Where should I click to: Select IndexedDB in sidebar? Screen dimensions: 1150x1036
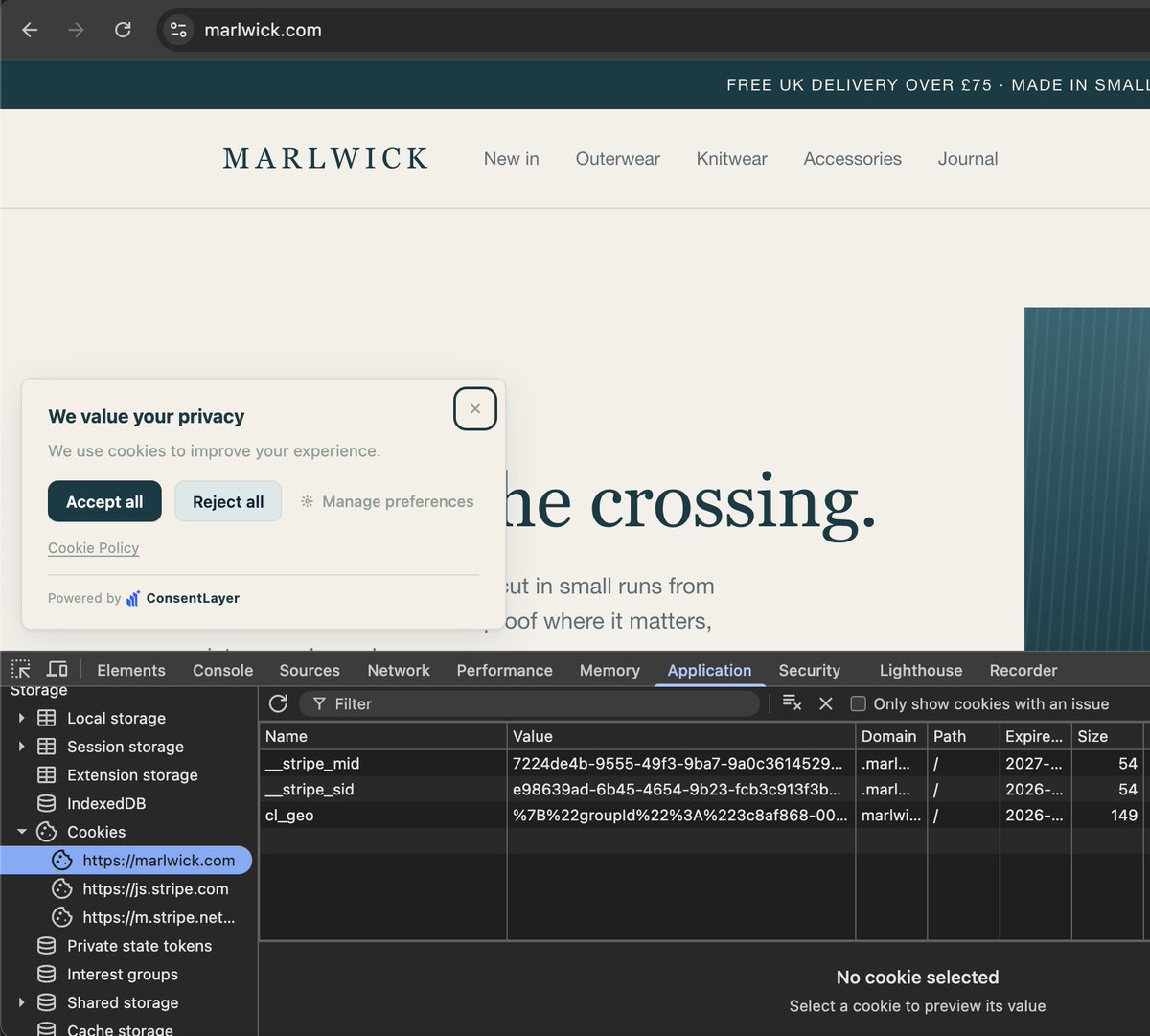click(105, 804)
